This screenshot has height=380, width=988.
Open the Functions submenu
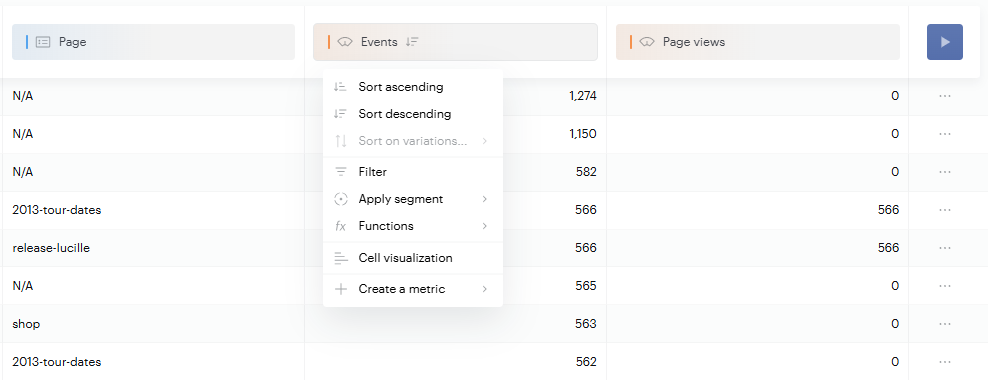[x=413, y=226]
